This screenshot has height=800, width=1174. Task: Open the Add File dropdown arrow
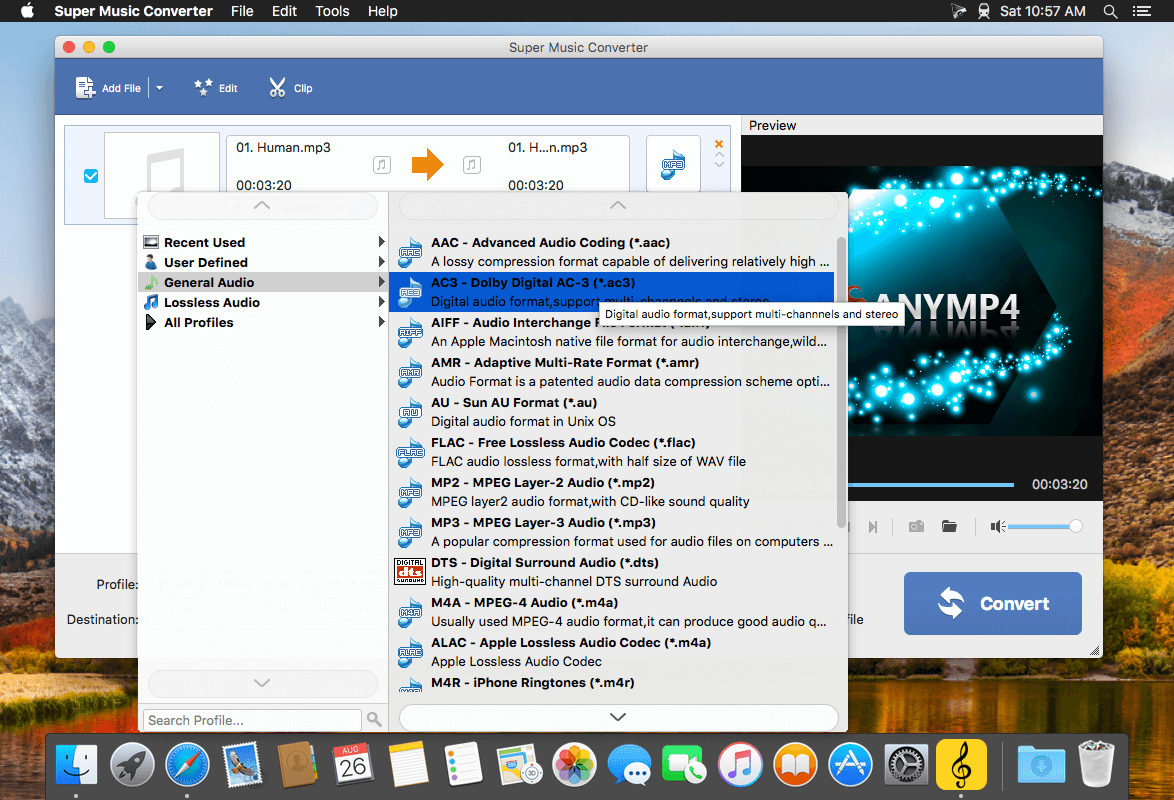click(x=159, y=88)
